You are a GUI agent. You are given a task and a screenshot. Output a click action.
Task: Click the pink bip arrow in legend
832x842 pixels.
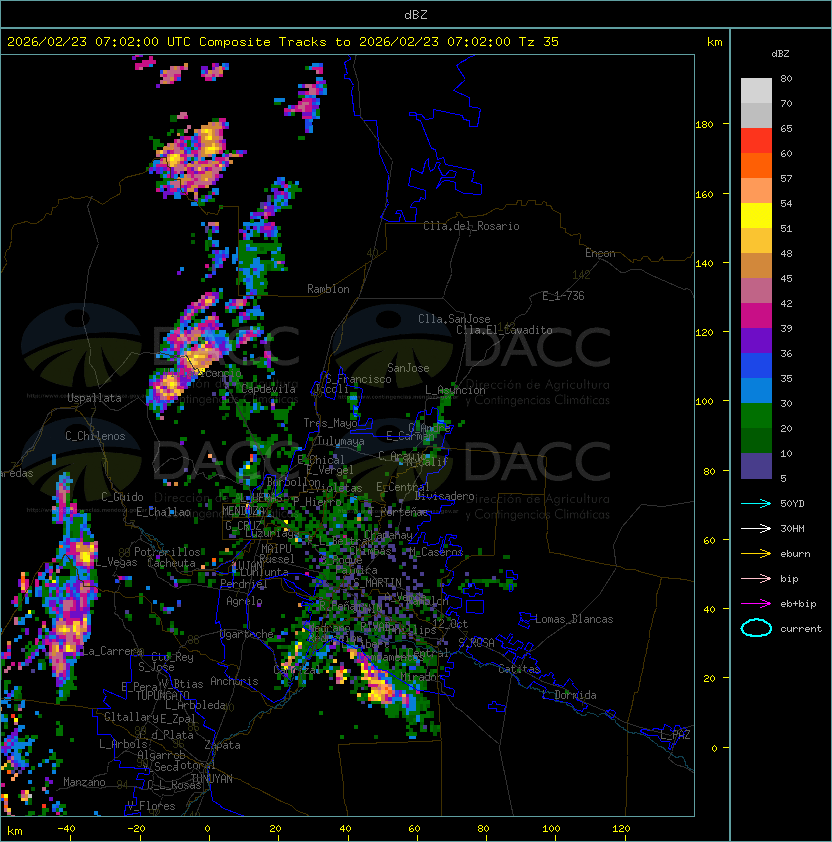coord(756,578)
